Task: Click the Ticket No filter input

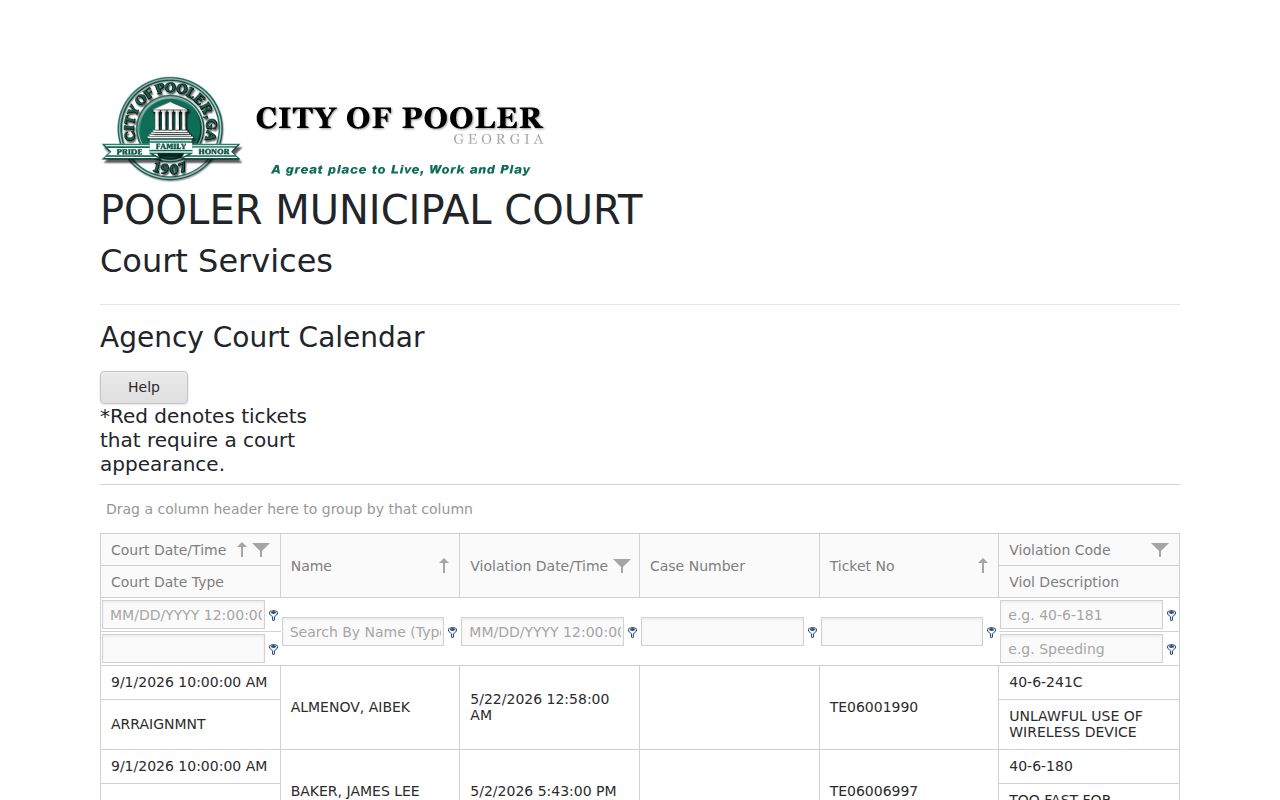Action: [x=902, y=632]
